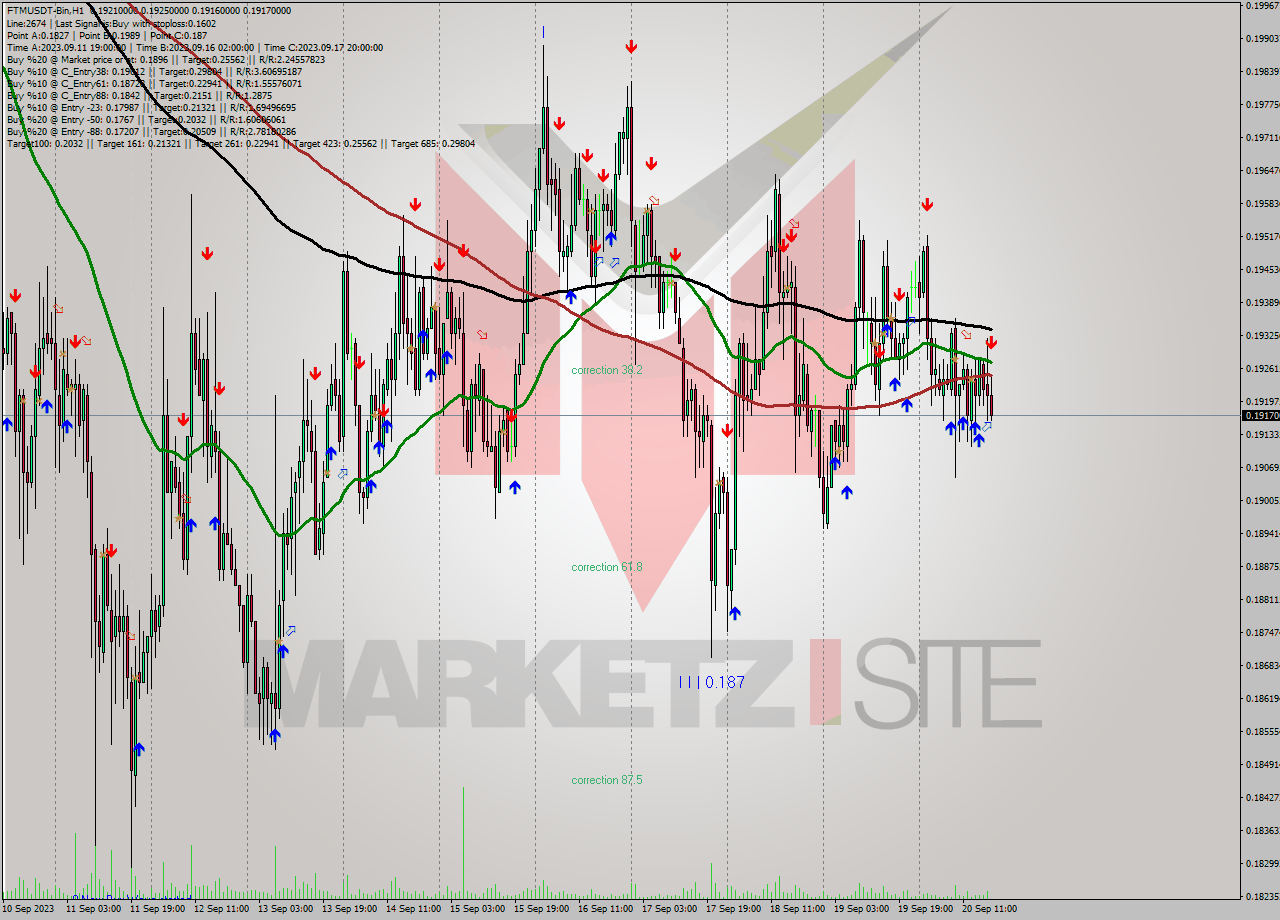Select 'Last Signal is:Buy with stoploss:0.1602' text

135,23
